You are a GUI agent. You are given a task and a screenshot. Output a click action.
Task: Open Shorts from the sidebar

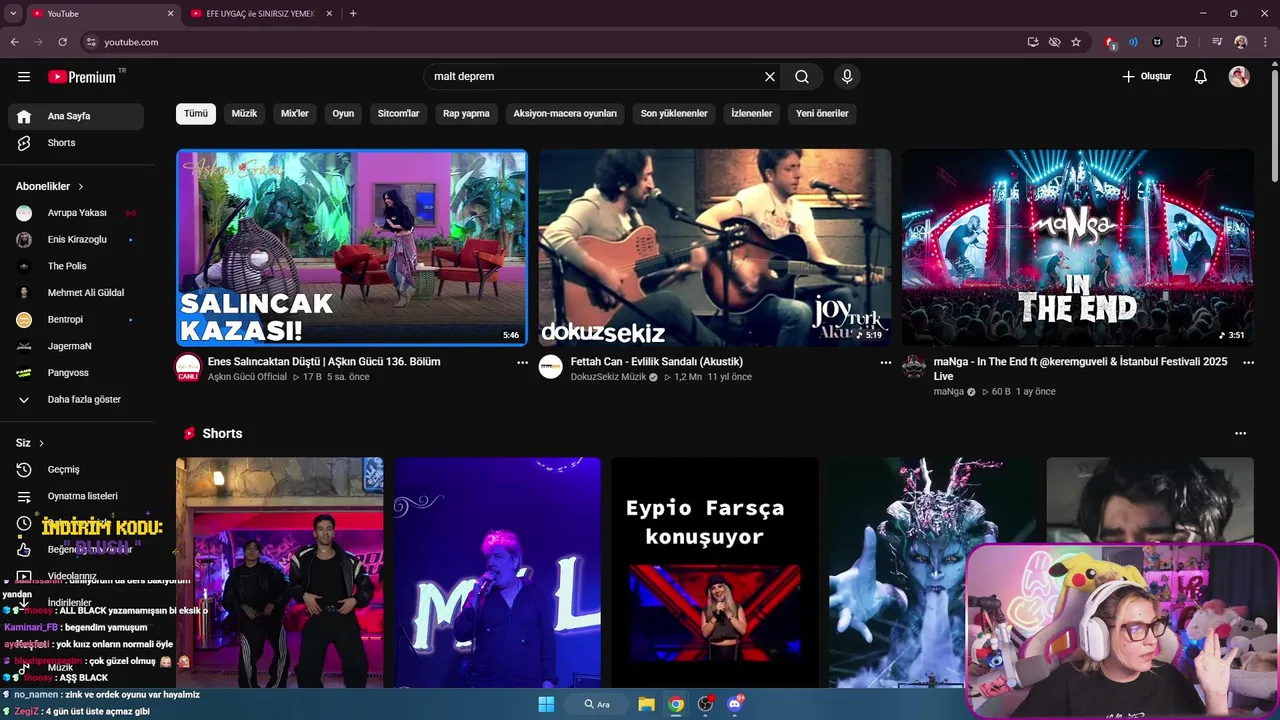coord(76,143)
